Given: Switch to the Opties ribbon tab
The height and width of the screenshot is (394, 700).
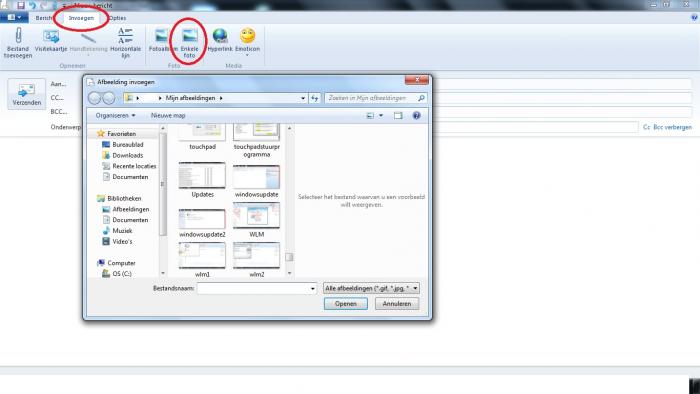Looking at the screenshot, I should click(x=117, y=18).
